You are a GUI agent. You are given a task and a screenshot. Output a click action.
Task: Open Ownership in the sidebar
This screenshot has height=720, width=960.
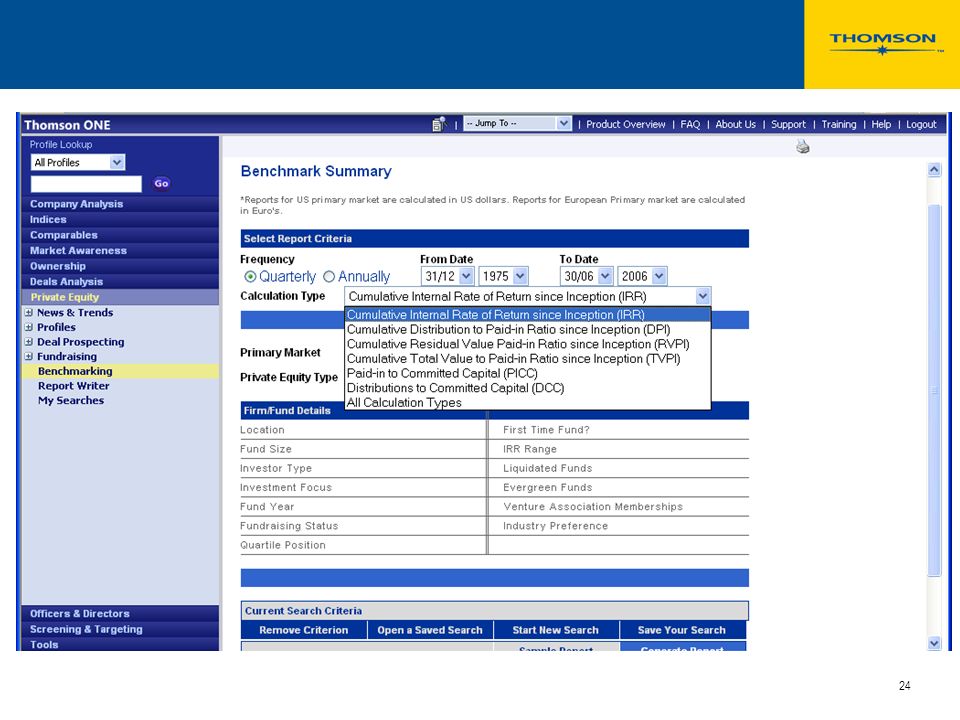coord(120,266)
